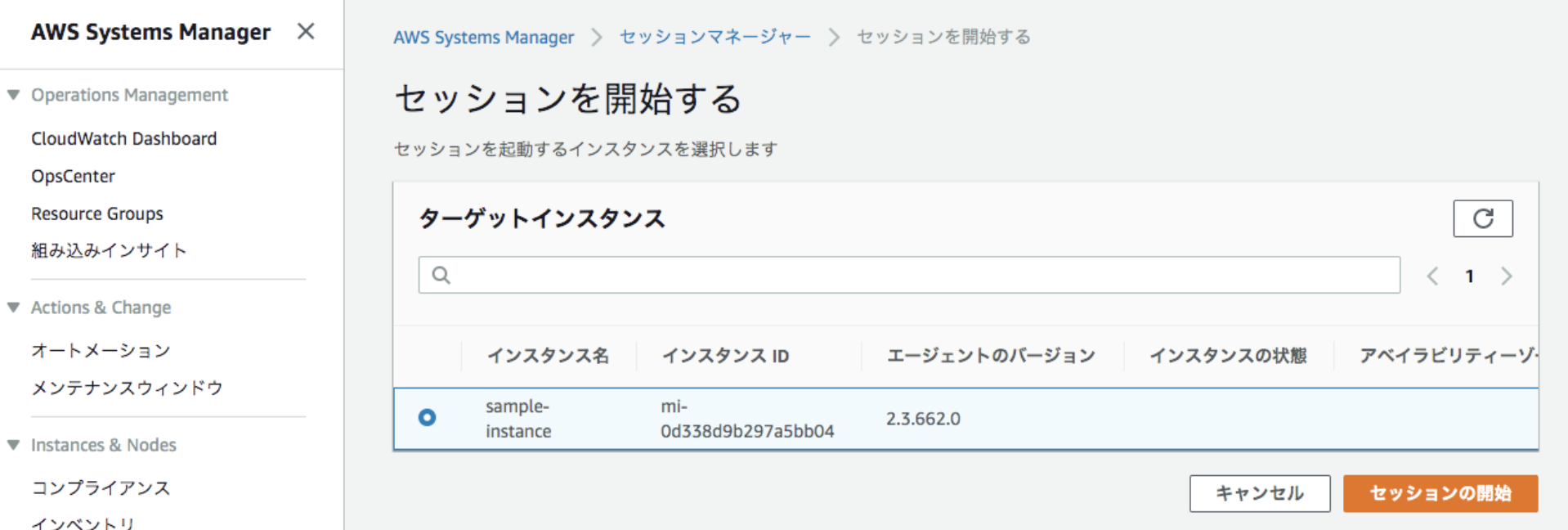Collapse the Actions & Change section
This screenshot has width=1568, height=530.
pyautogui.click(x=13, y=308)
